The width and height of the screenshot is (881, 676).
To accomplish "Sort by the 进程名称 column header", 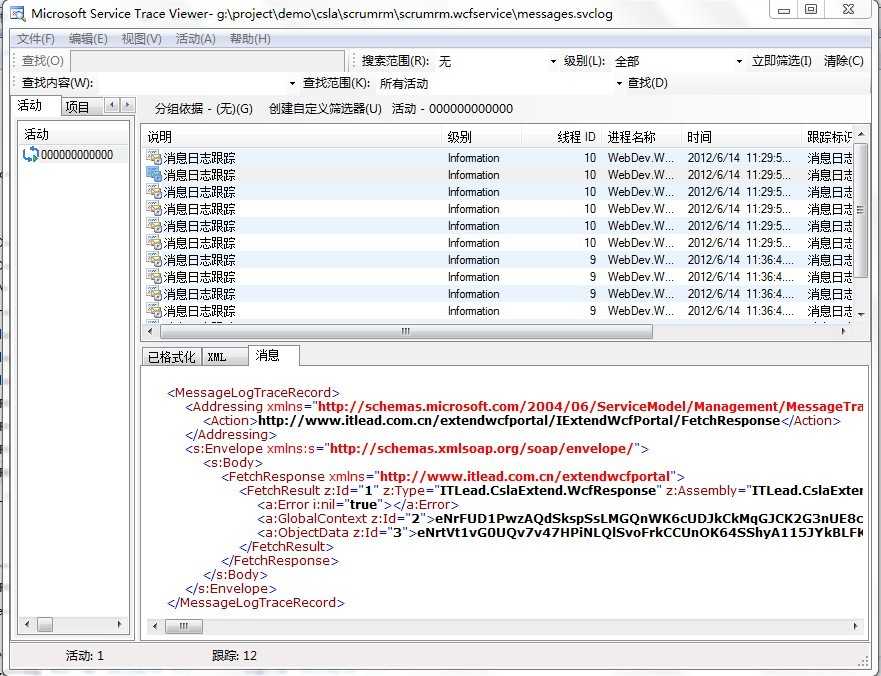I will click(641, 137).
